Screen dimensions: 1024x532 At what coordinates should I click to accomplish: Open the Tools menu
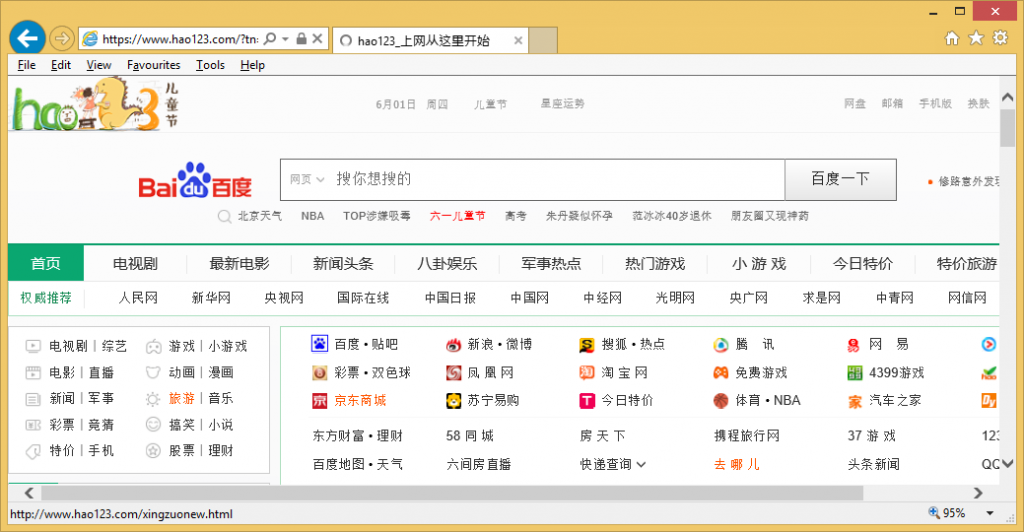[x=210, y=65]
